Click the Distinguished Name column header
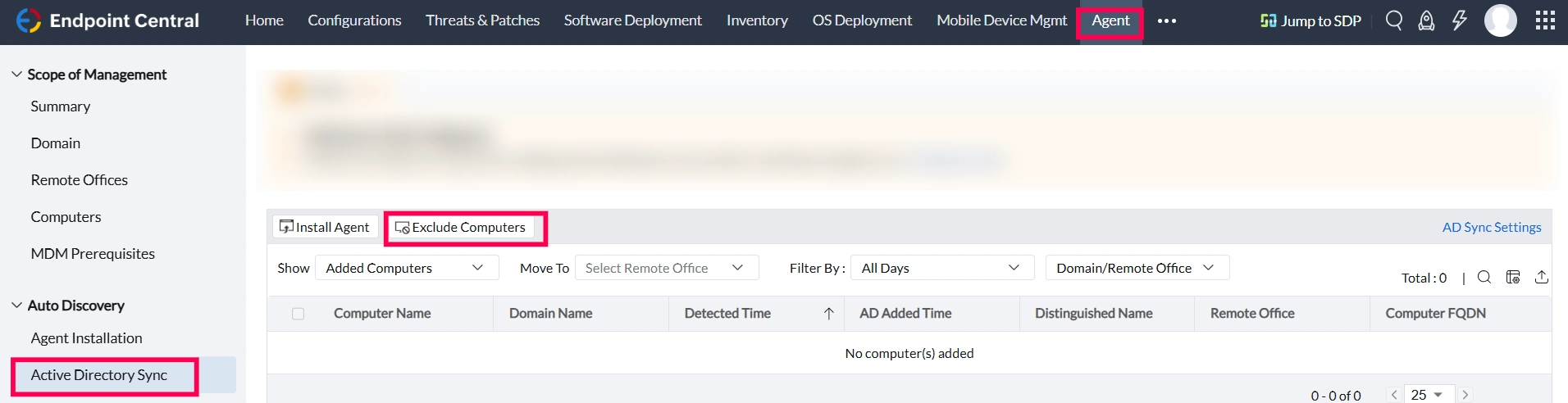1568x403 pixels. pyautogui.click(x=1093, y=314)
